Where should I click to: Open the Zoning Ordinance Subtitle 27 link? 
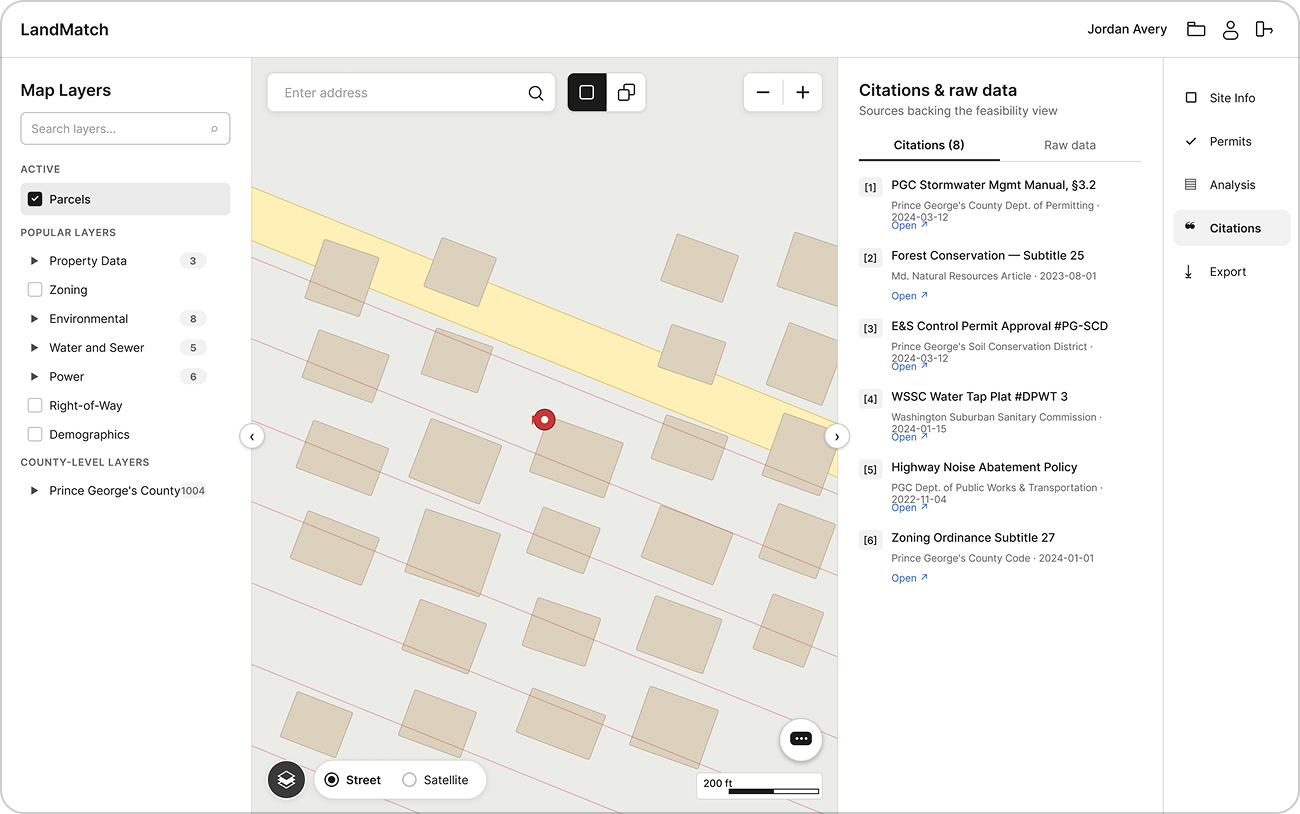point(909,578)
